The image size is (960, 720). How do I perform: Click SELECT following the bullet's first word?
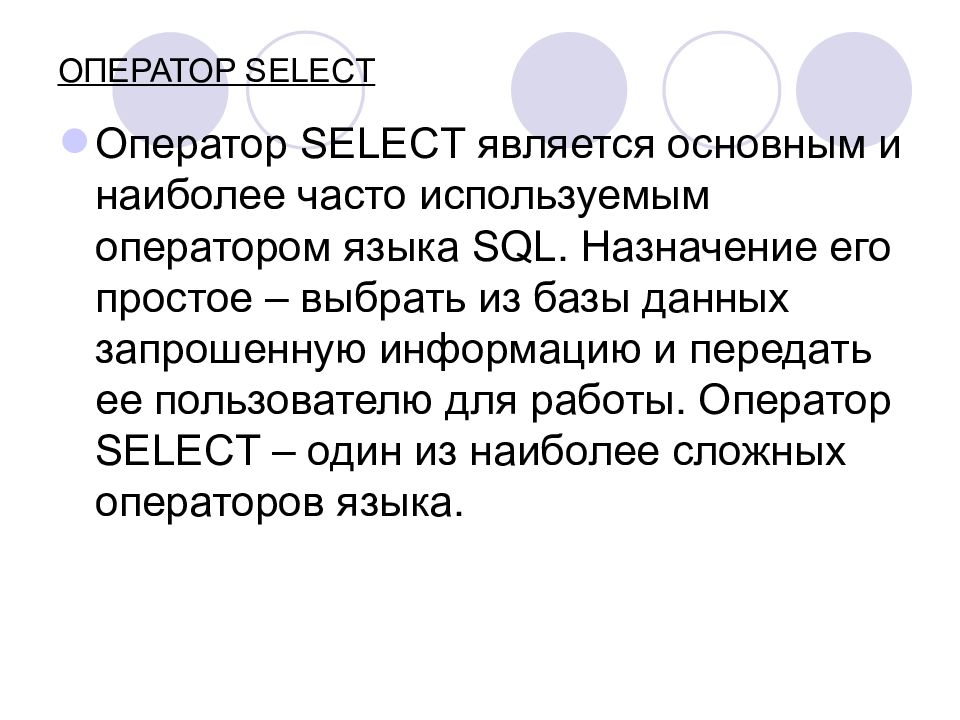(382, 144)
